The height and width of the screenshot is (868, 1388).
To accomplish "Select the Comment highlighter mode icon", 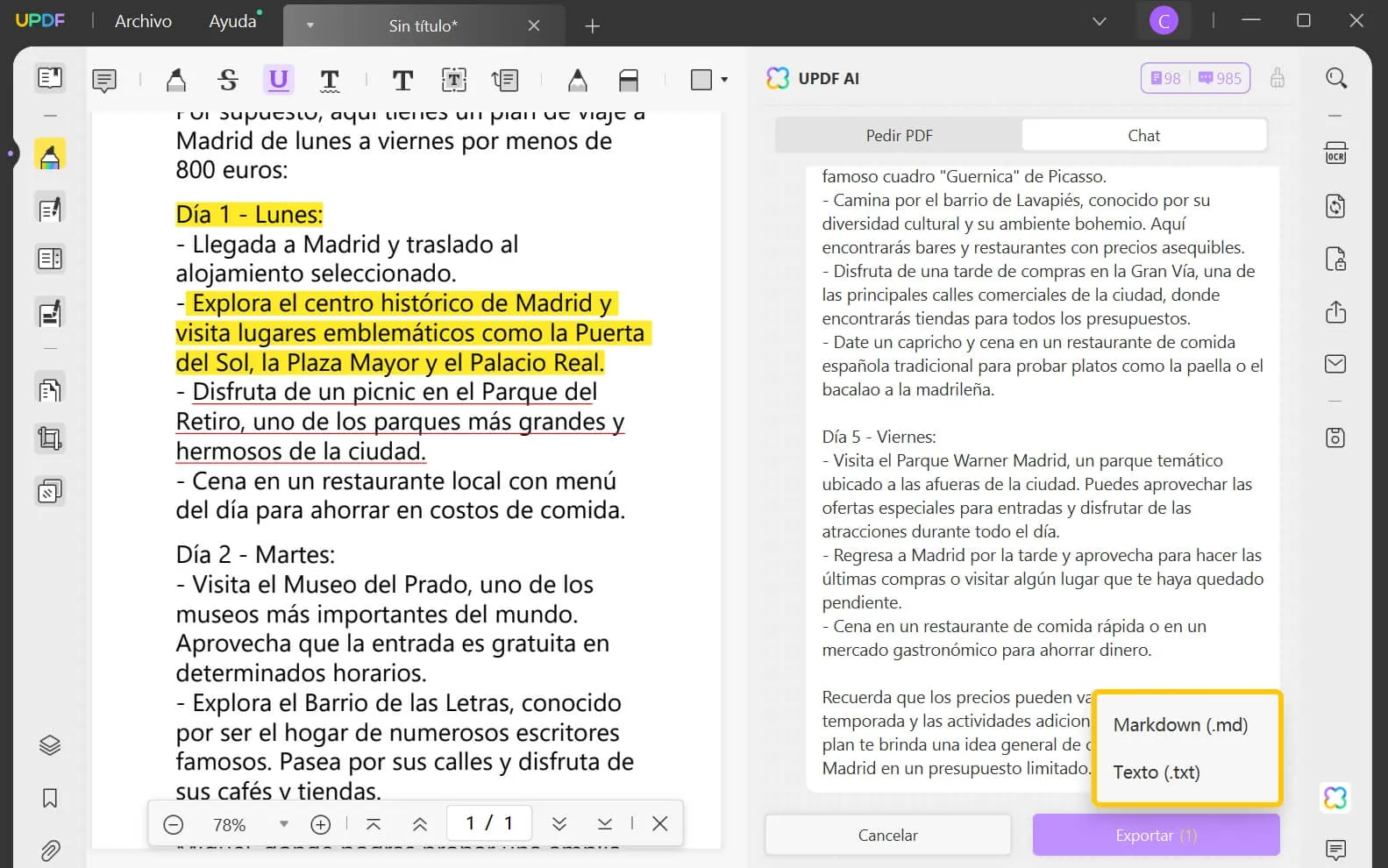I will (50, 154).
